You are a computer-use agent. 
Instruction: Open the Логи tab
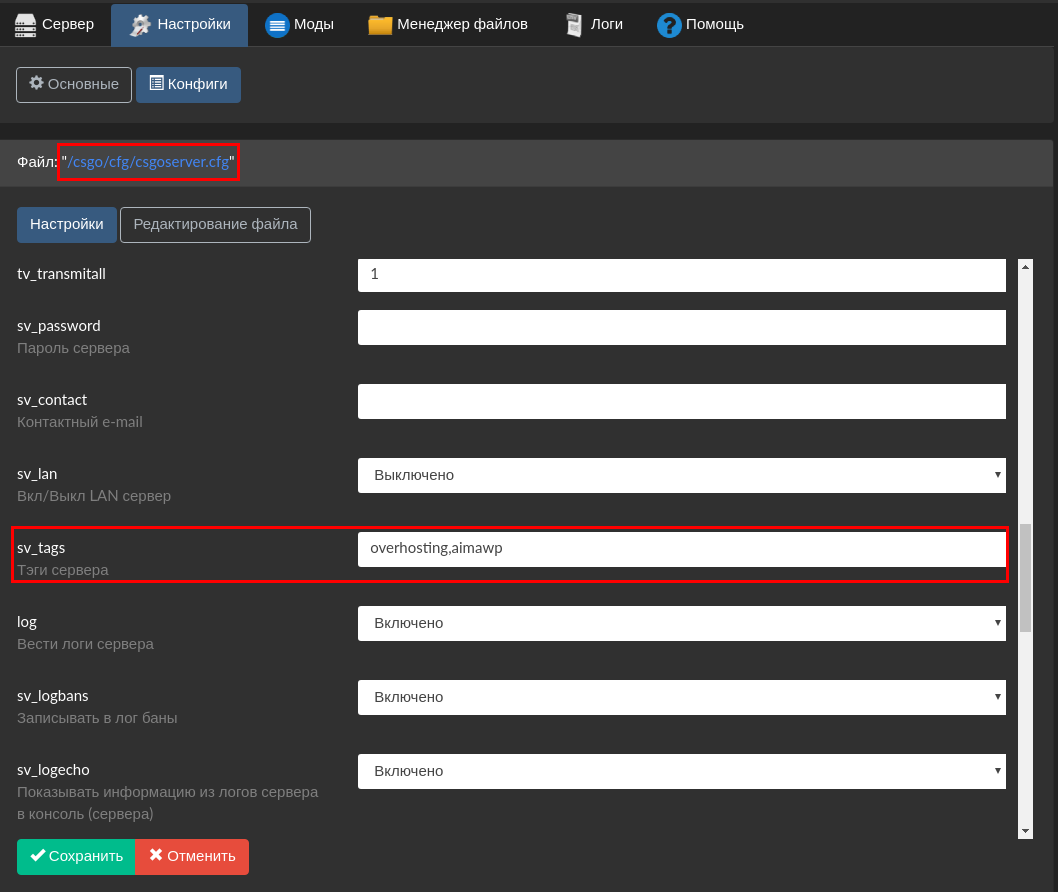594,25
